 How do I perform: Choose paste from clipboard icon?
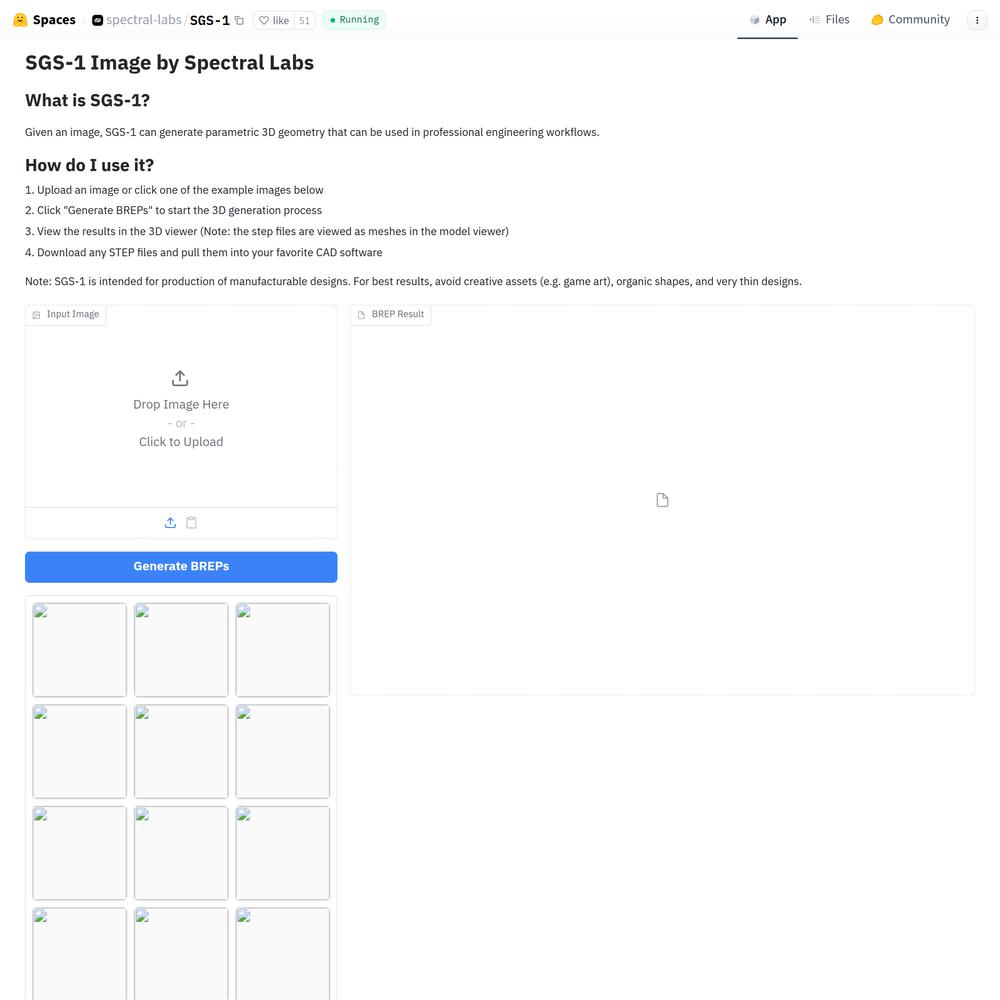[192, 523]
